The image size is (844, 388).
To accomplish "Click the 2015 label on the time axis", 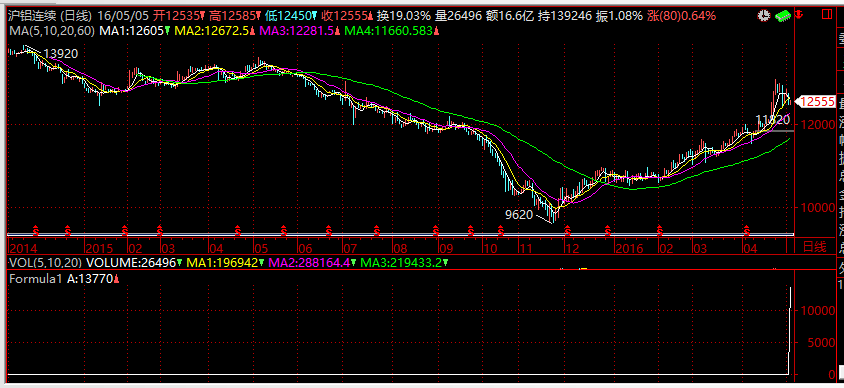I will point(99,249).
